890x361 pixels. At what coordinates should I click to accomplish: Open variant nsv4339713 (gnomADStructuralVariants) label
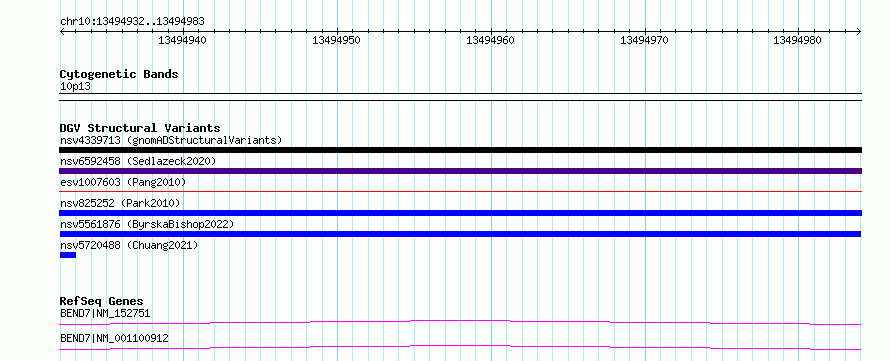click(x=171, y=140)
